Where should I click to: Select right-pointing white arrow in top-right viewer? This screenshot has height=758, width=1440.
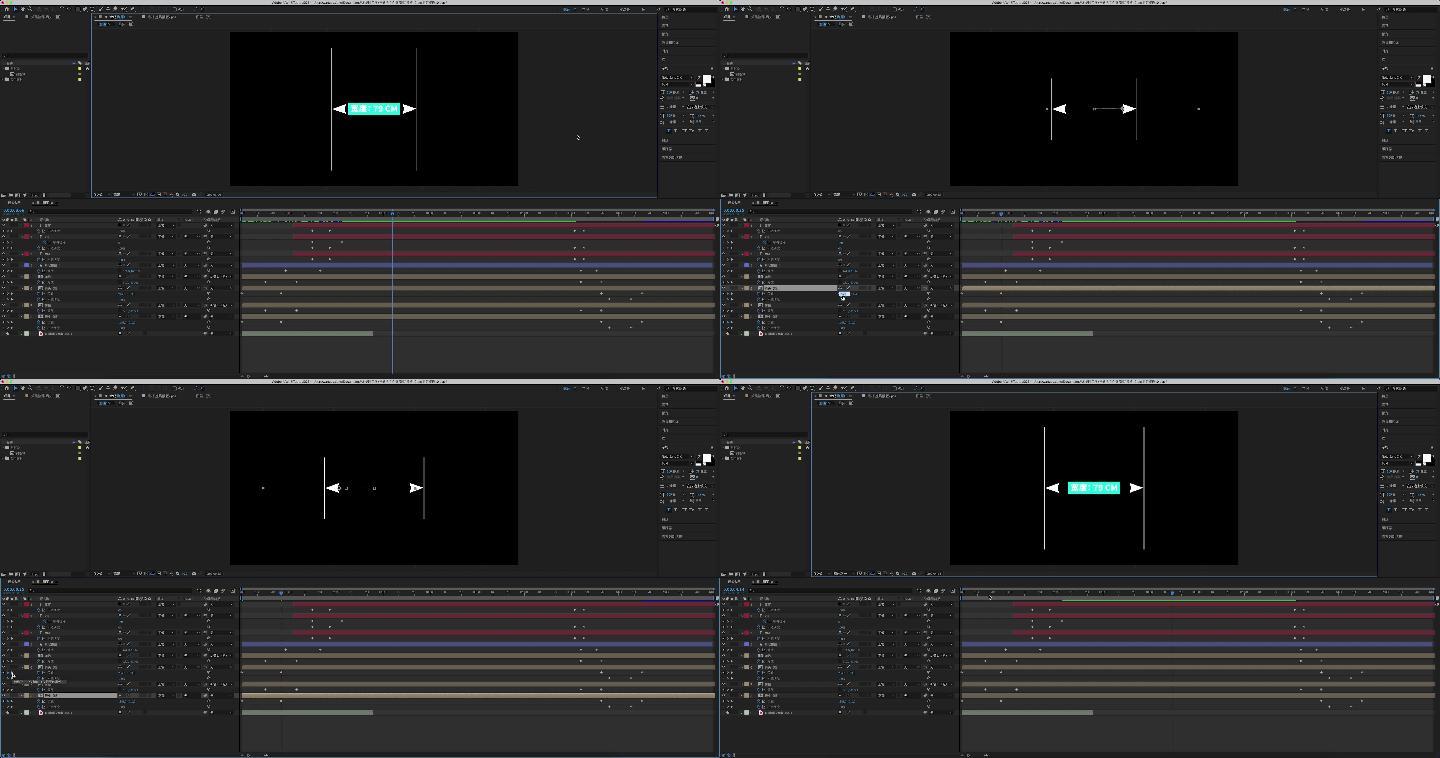pos(1129,109)
